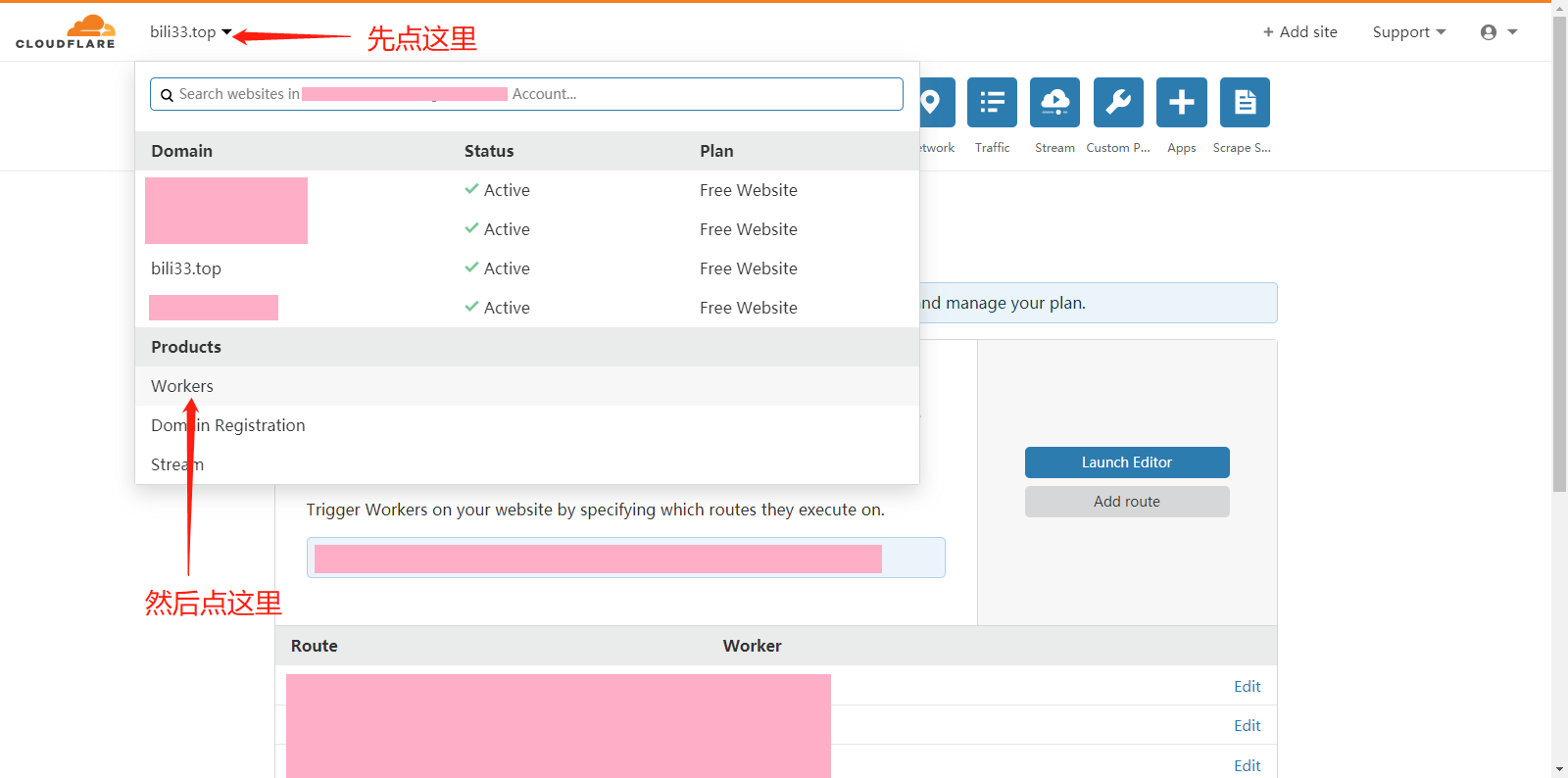The height and width of the screenshot is (778, 1568).
Task: Click the user account avatar icon
Action: 1489,32
